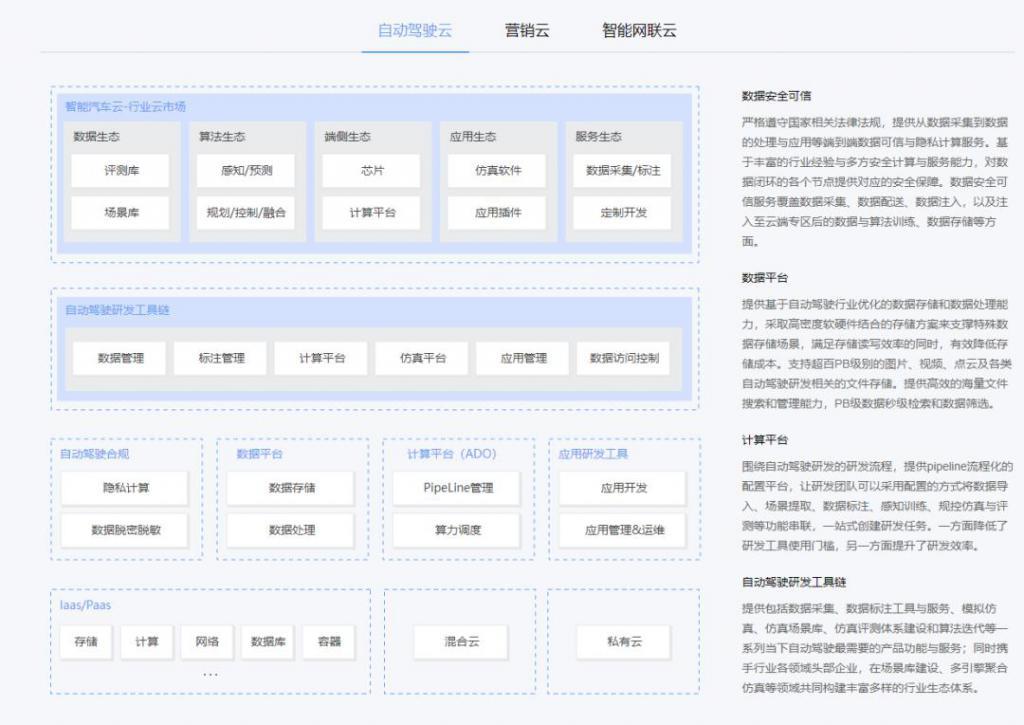This screenshot has height=725, width=1024.
Task: Click the ellipsis below the Iaas/Paas items
Action: point(210,673)
